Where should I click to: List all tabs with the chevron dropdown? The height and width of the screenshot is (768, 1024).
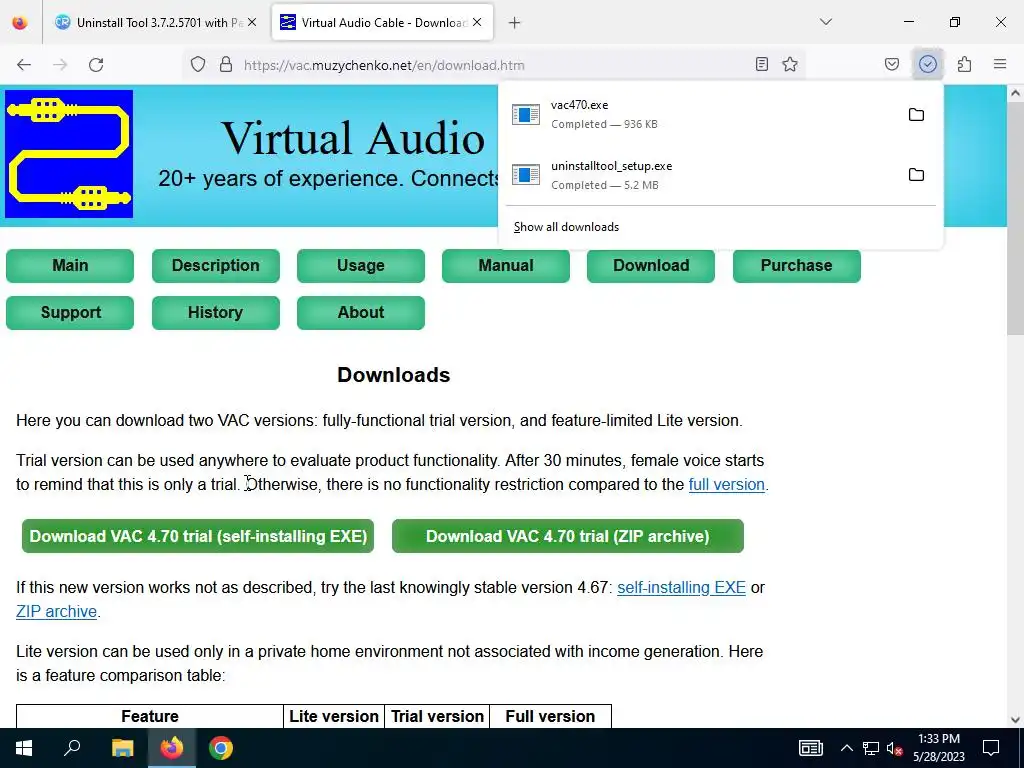[825, 22]
